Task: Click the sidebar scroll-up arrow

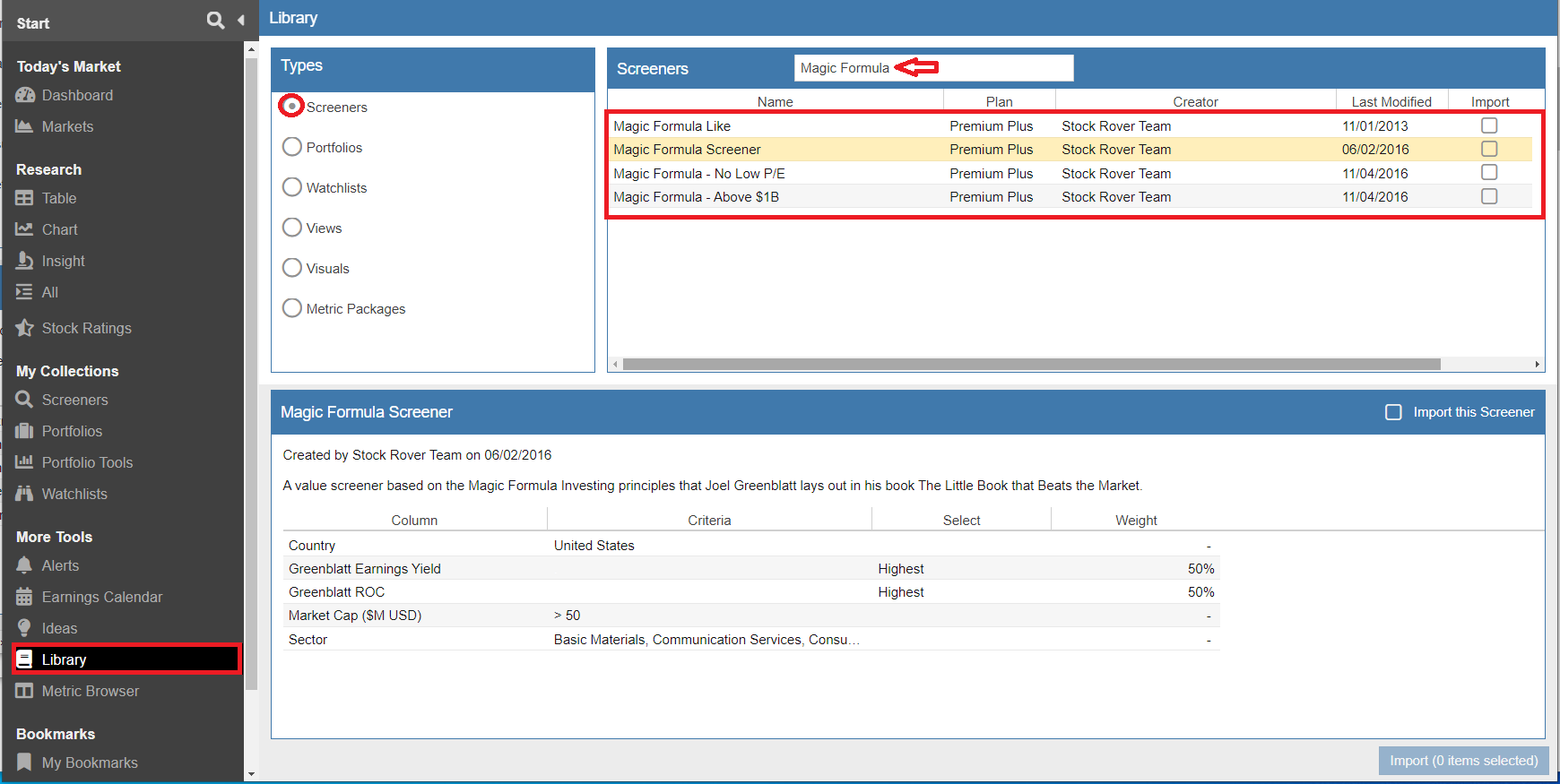Action: pyautogui.click(x=251, y=50)
